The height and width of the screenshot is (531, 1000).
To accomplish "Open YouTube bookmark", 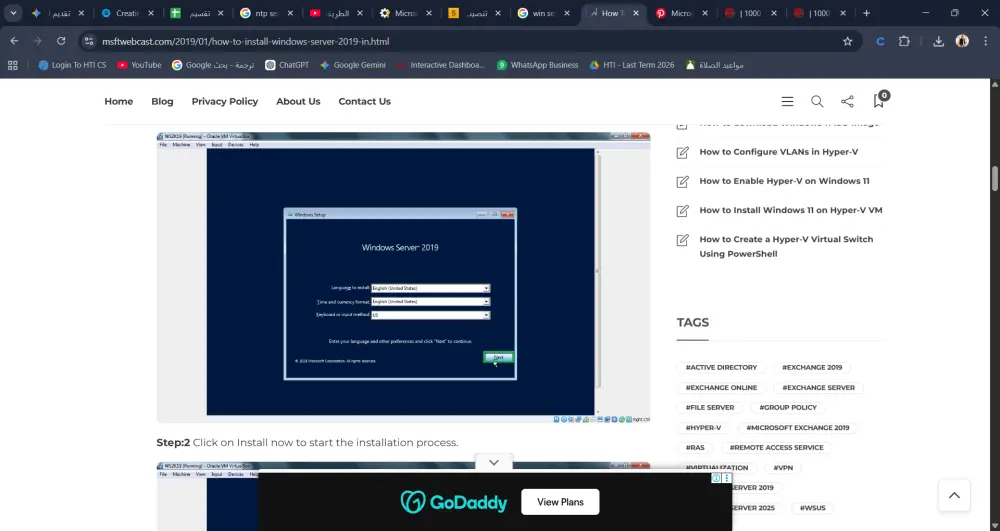I will coord(139,65).
